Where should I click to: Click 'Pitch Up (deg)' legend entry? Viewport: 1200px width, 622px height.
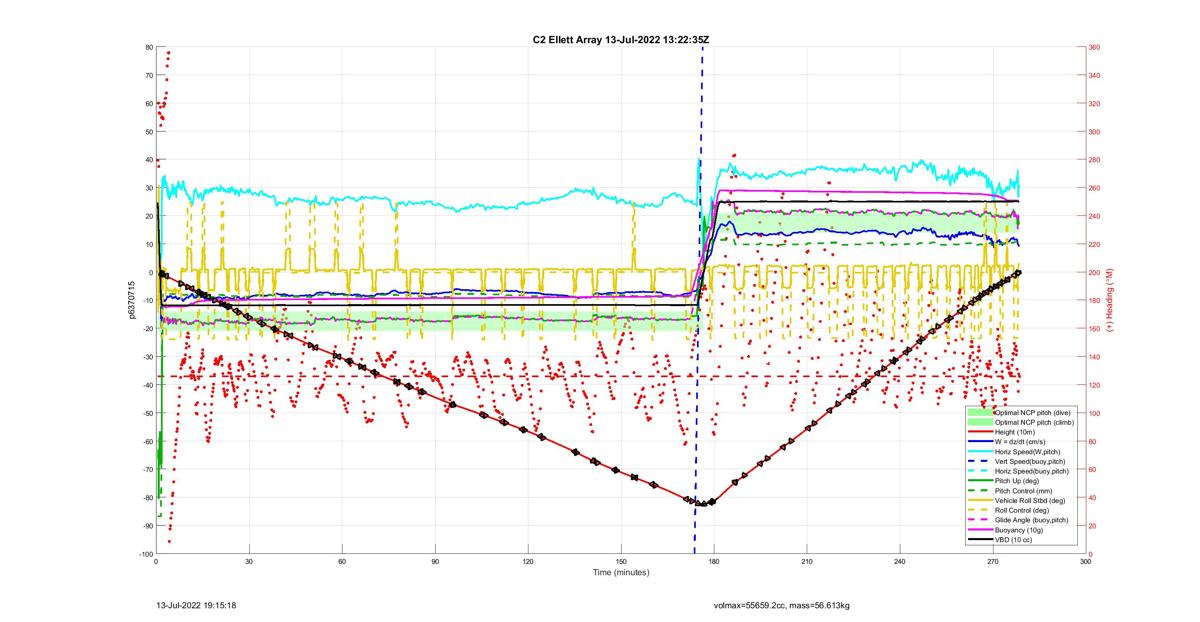(1019, 481)
